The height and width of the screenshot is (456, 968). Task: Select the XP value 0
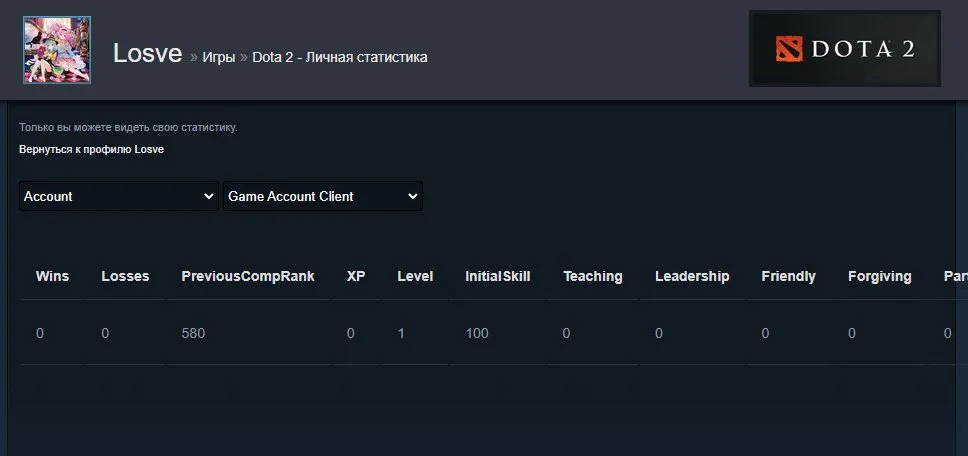(351, 333)
